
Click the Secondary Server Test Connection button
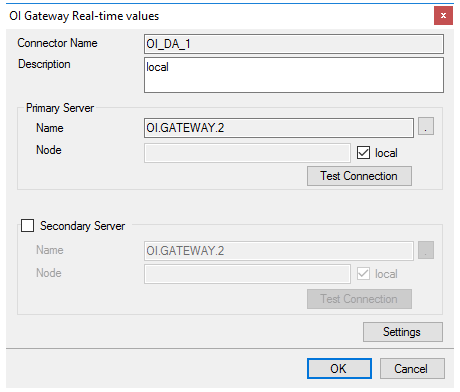click(359, 299)
